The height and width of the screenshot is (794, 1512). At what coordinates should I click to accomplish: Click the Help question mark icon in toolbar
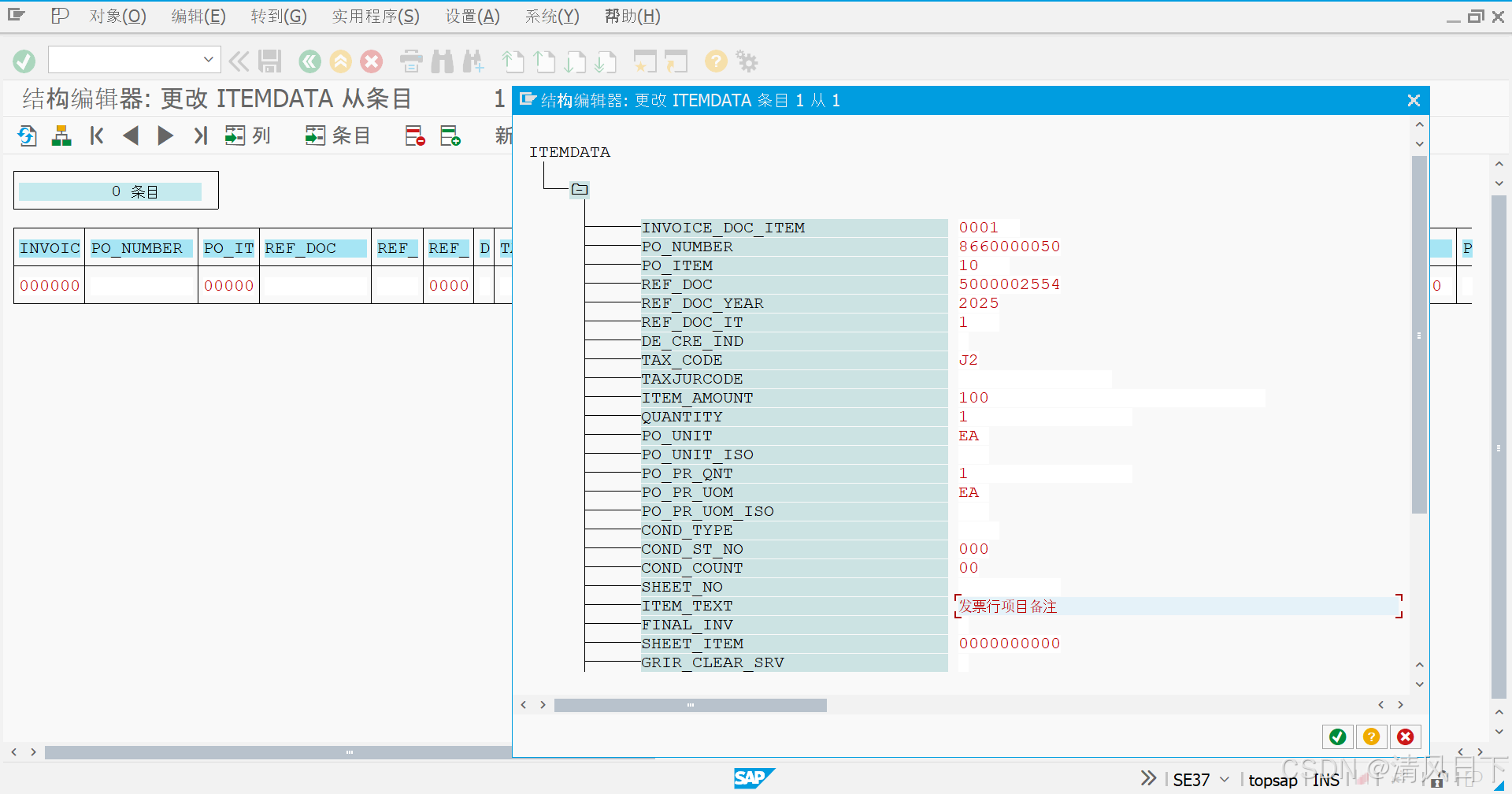[714, 61]
